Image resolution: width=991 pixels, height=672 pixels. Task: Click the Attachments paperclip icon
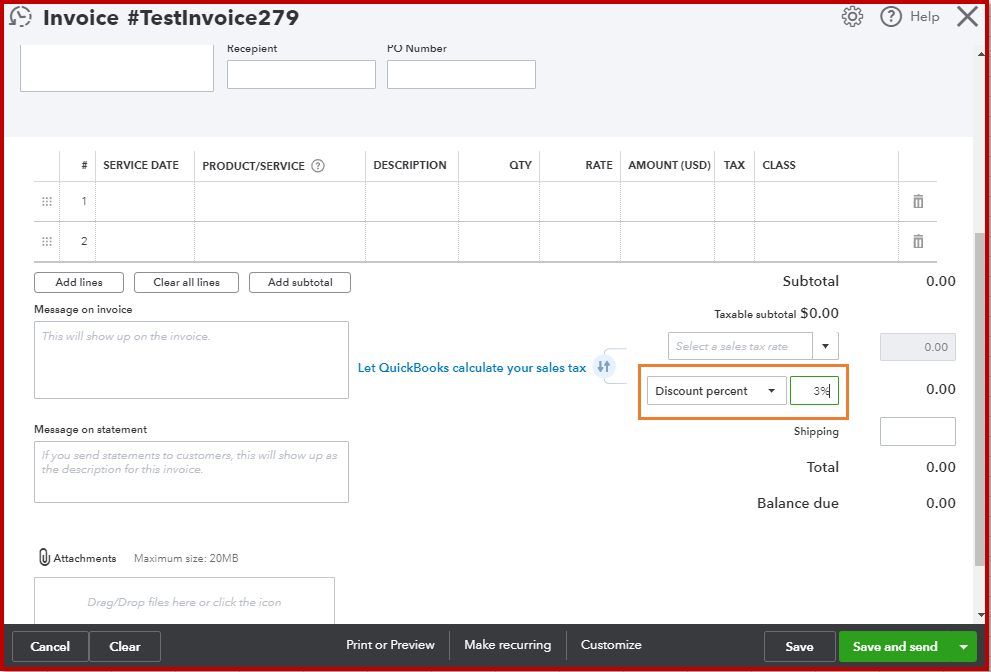click(44, 558)
